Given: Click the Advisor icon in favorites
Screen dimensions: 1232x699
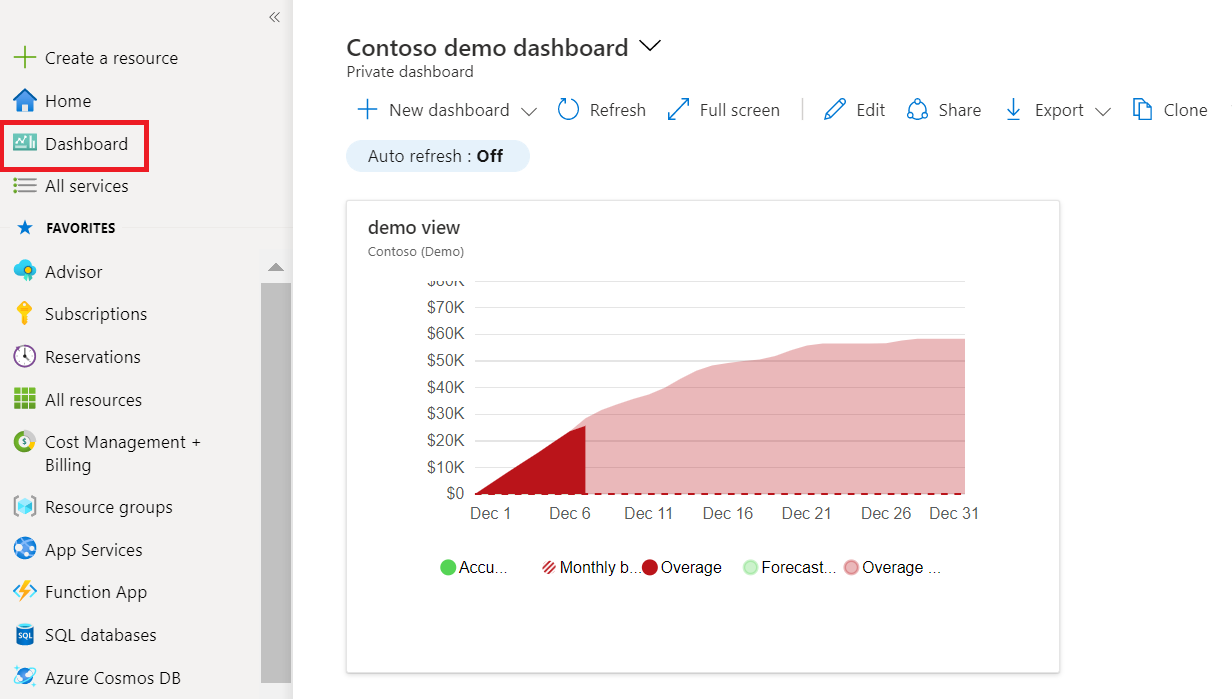Looking at the screenshot, I should click(x=25, y=271).
